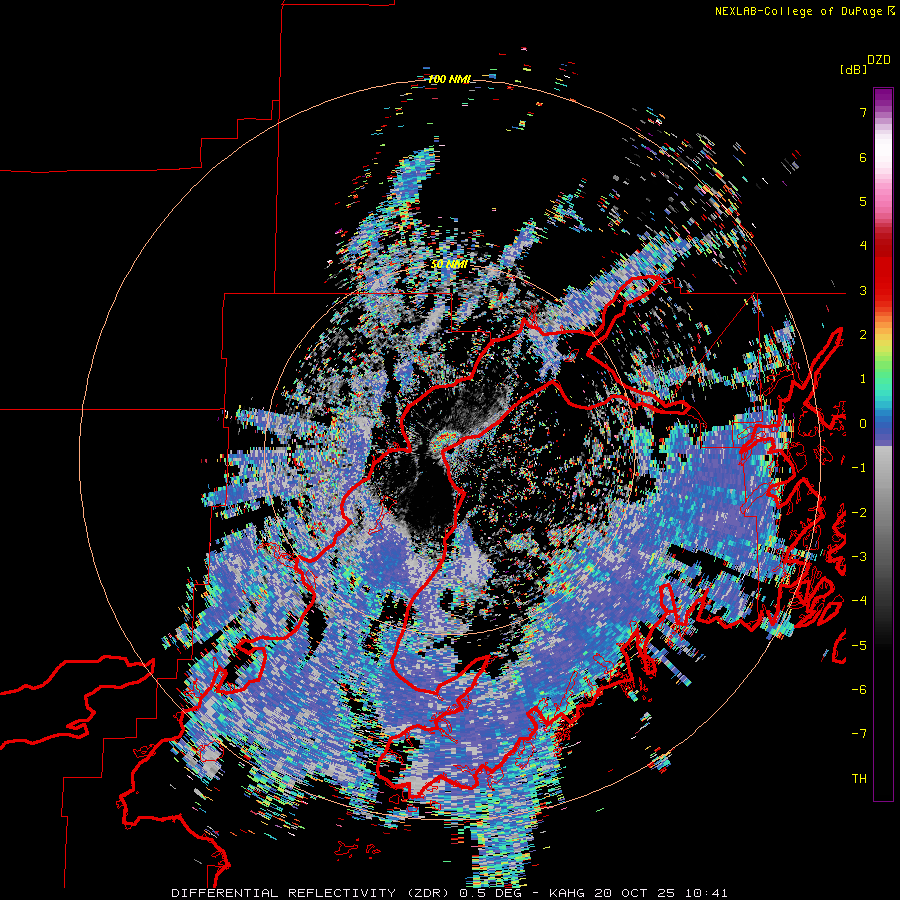Click the [dB] unit label
The height and width of the screenshot is (900, 900).
(x=854, y=69)
